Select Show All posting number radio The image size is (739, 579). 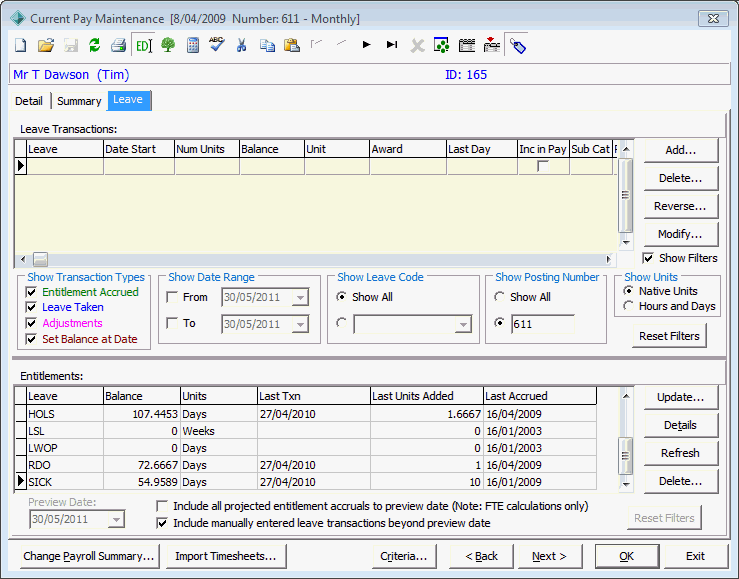tap(499, 297)
